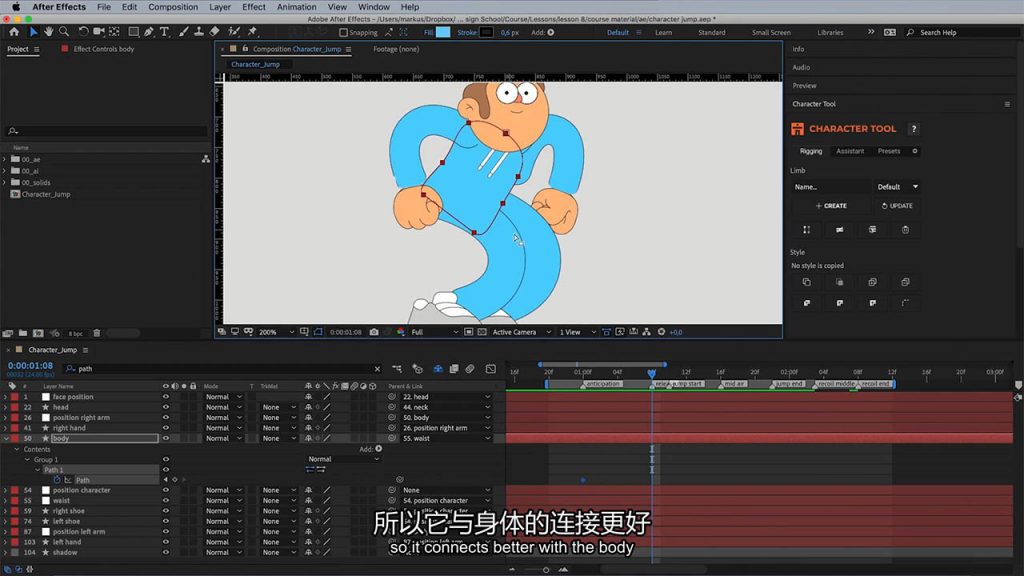Viewport: 1024px width, 576px height.
Task: Create a new folder in Project panel
Action: pyautogui.click(x=22, y=333)
